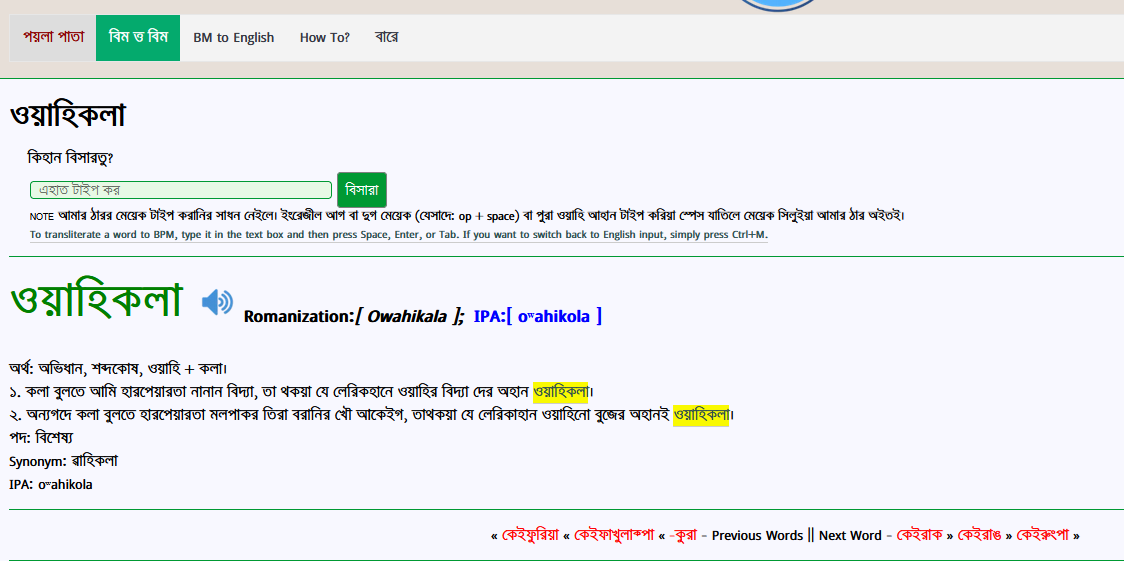1124x561 pixels.
Task: Click the green বিসারা search button
Action: coord(362,190)
